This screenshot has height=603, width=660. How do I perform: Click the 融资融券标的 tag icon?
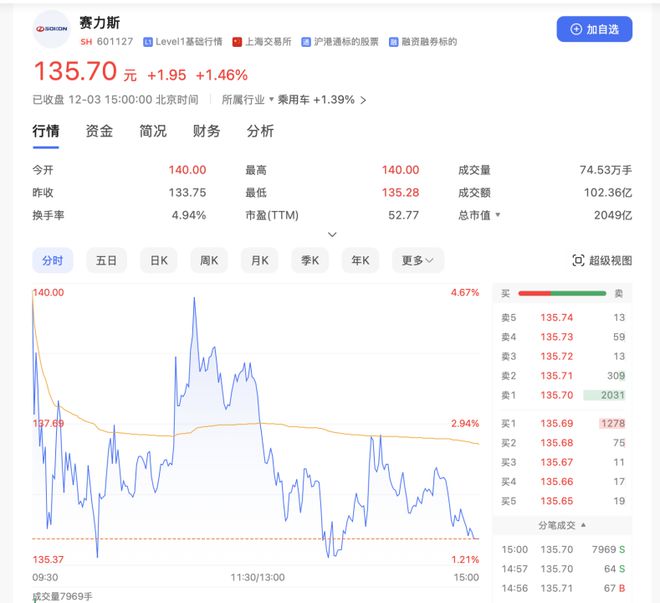point(393,42)
